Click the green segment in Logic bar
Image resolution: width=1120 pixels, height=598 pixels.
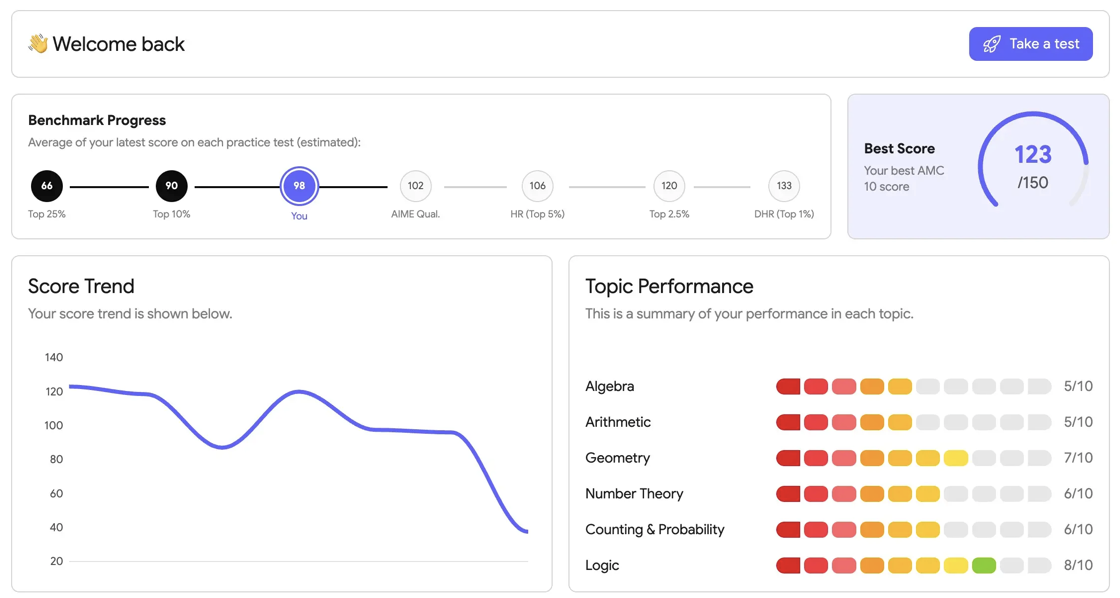[x=984, y=565]
